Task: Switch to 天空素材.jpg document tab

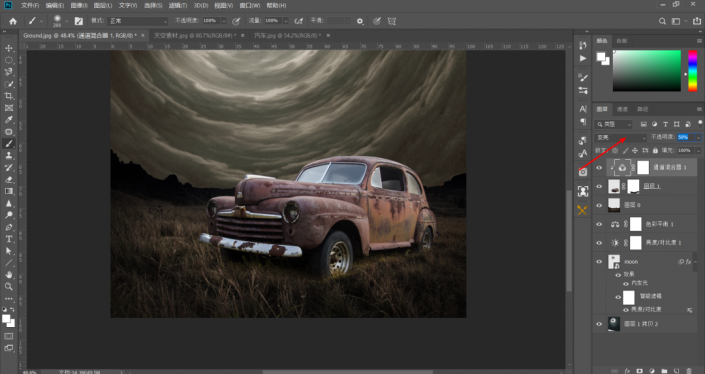Action: coord(195,36)
